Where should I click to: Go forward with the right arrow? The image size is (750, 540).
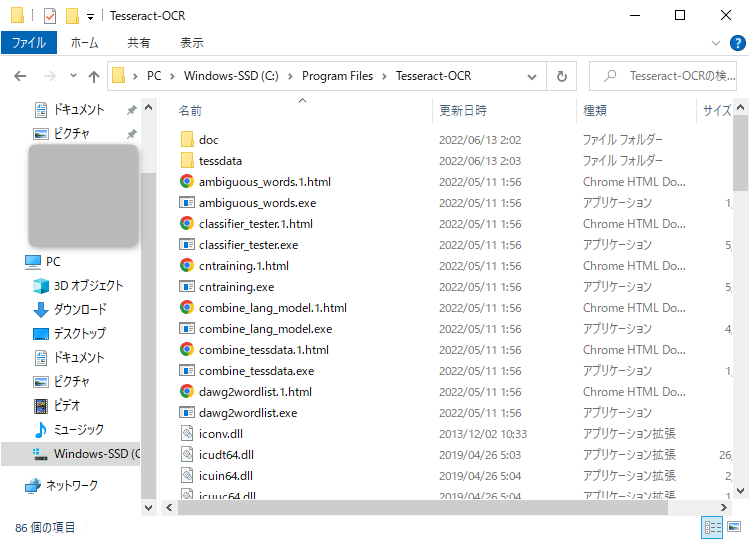click(x=49, y=76)
